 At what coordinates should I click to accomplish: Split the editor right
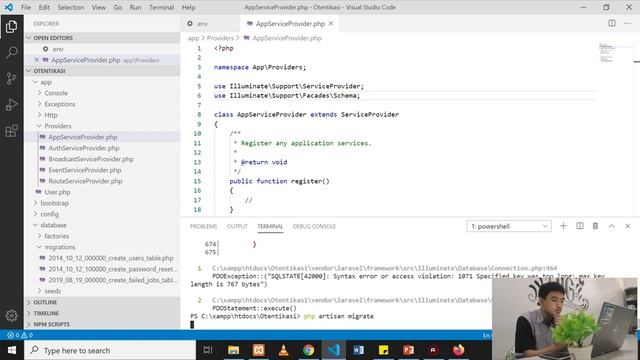point(611,23)
